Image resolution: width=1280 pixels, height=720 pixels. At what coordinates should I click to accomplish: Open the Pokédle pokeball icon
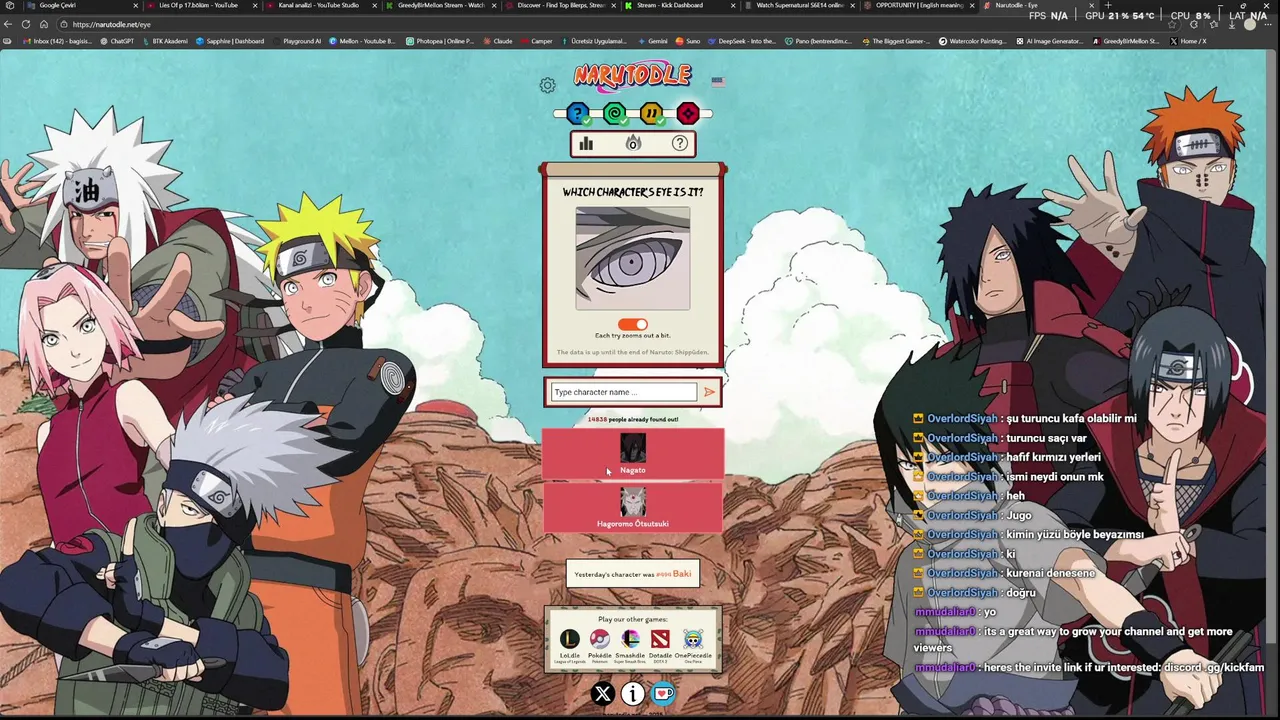(x=599, y=639)
